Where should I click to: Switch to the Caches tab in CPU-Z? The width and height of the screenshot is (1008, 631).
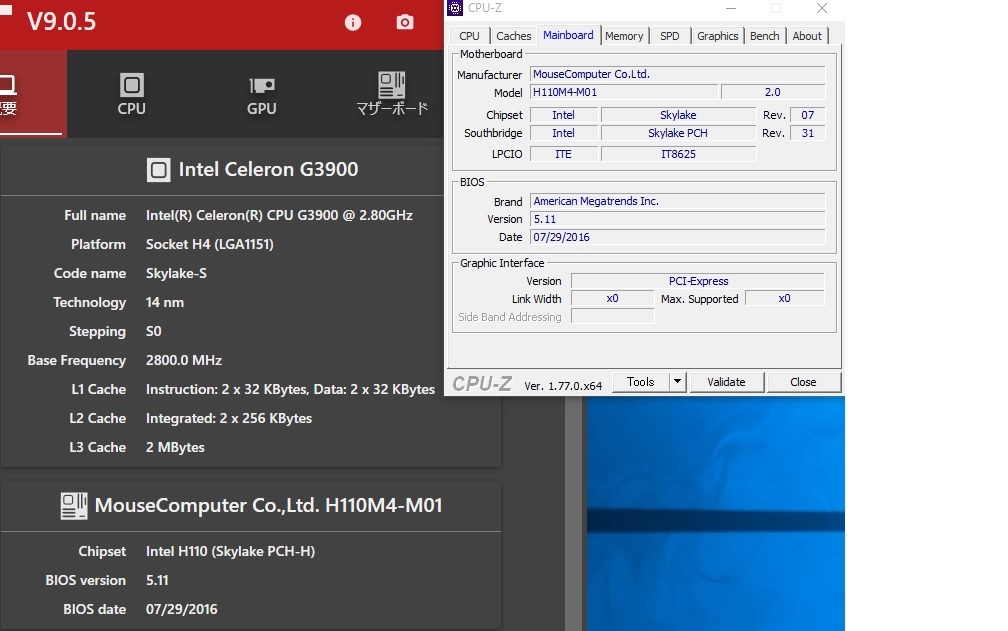pos(514,36)
